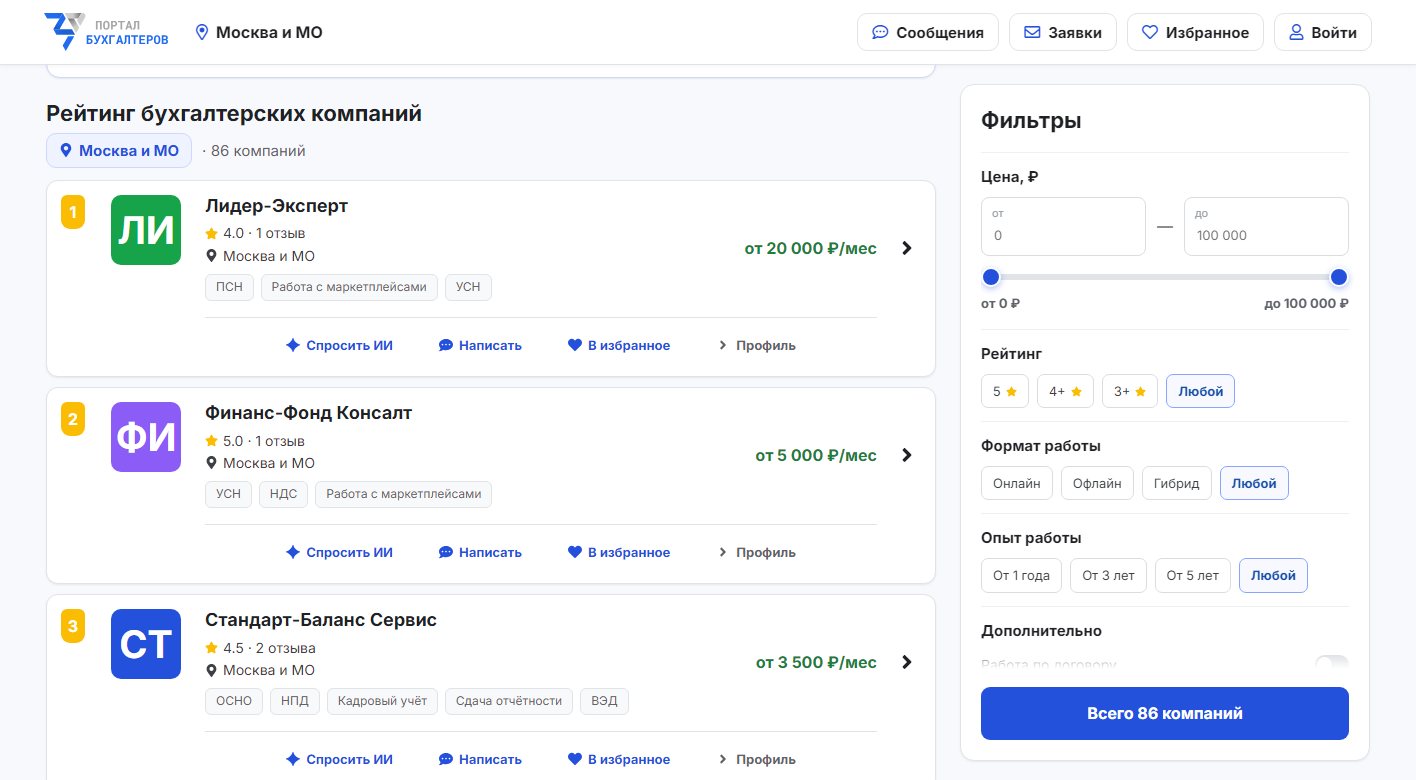Open the Финанс-Фонд Консалт company title
1416x780 pixels.
pos(309,413)
